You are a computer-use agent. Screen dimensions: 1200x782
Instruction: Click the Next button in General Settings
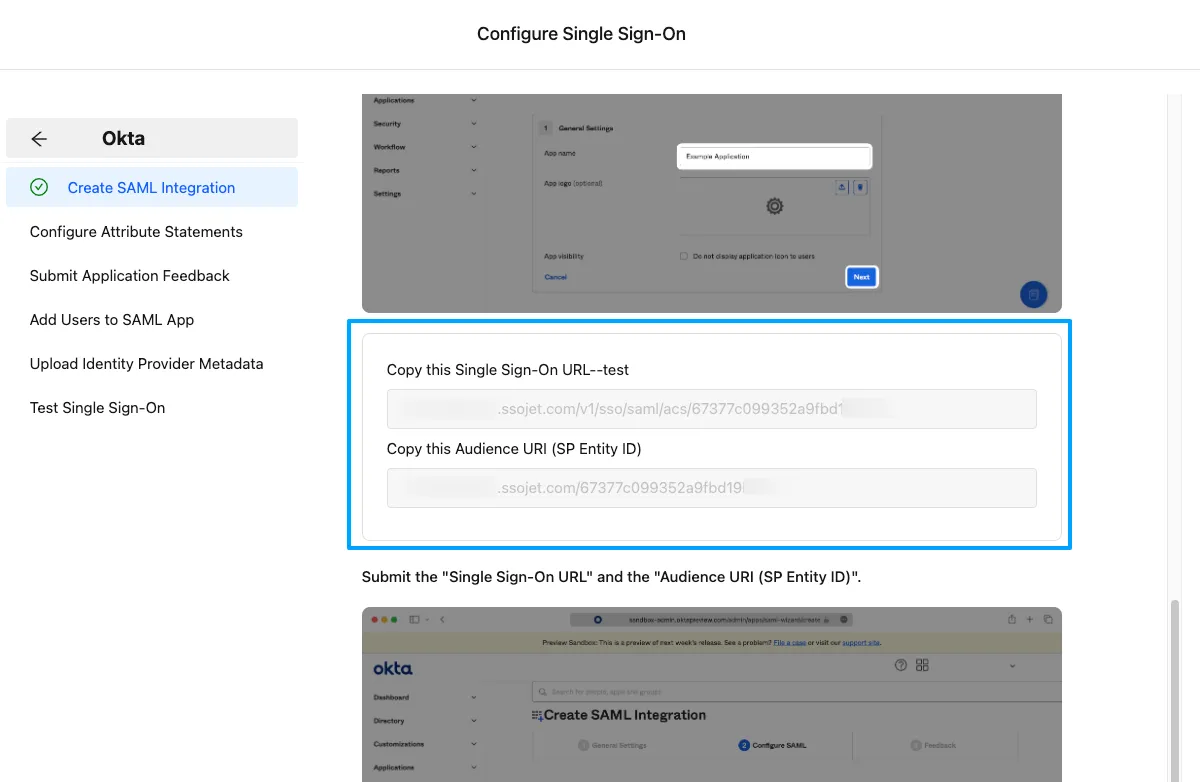(x=861, y=276)
